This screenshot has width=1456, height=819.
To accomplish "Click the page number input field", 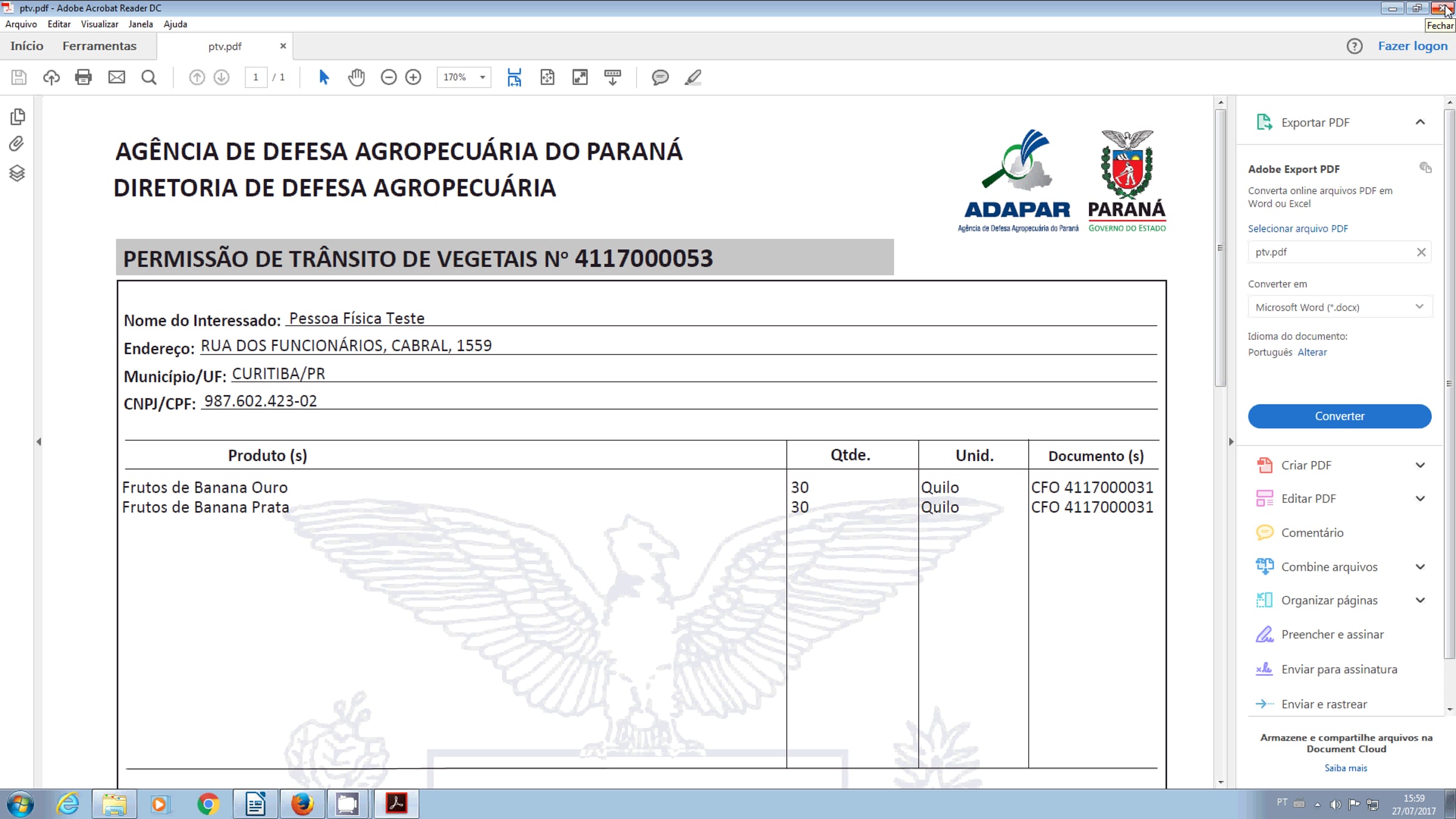I will [256, 77].
